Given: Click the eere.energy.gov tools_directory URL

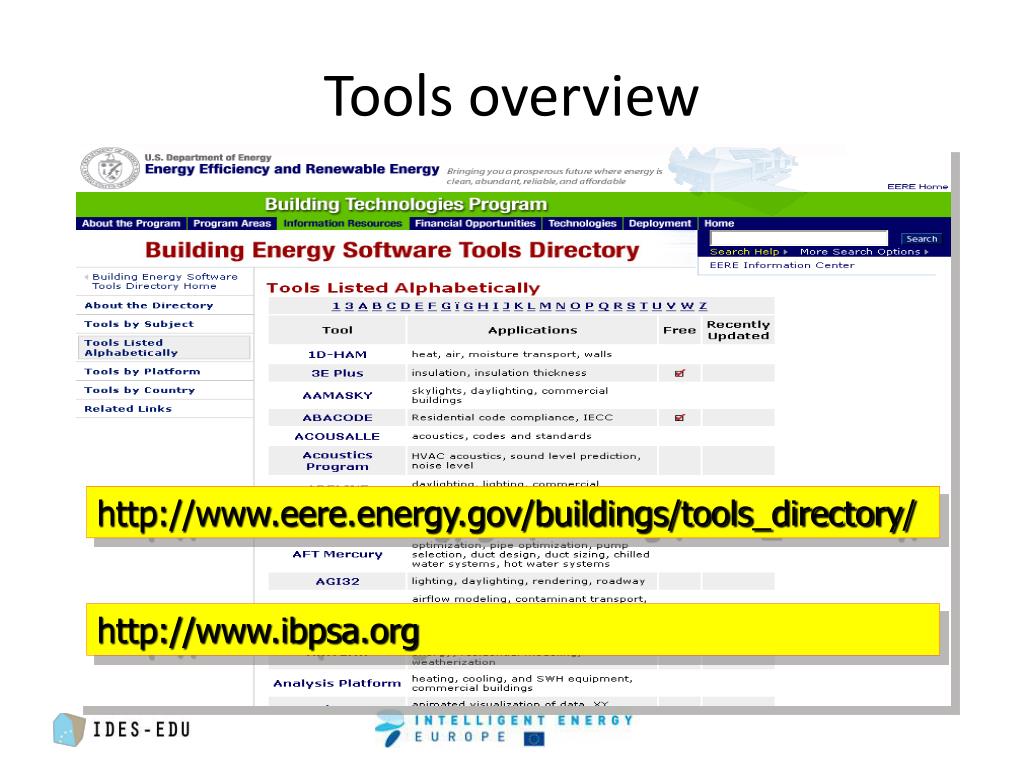Looking at the screenshot, I should point(507,514).
